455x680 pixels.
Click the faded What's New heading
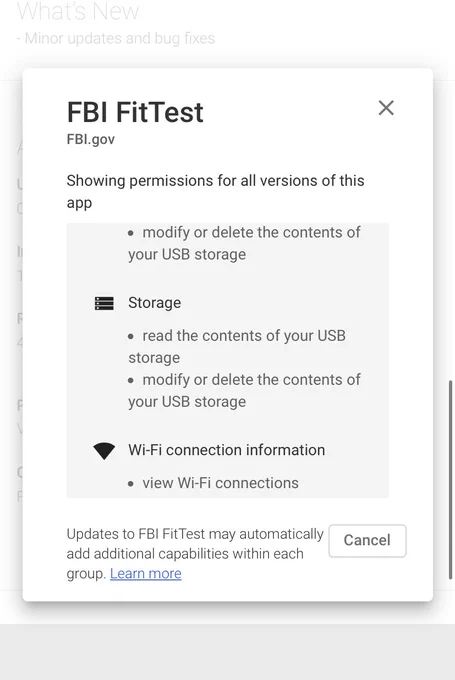tap(78, 12)
